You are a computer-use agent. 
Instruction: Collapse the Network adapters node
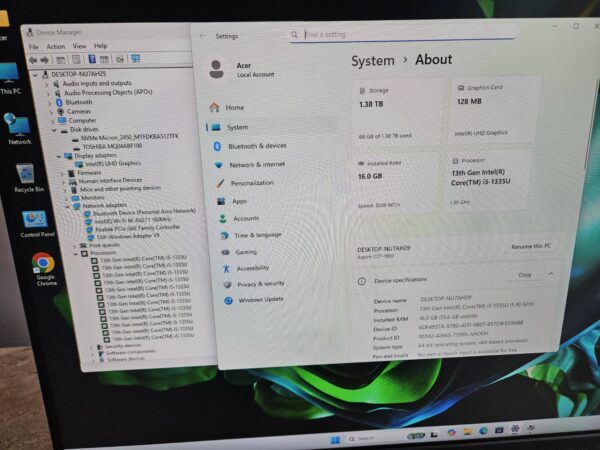(67, 206)
